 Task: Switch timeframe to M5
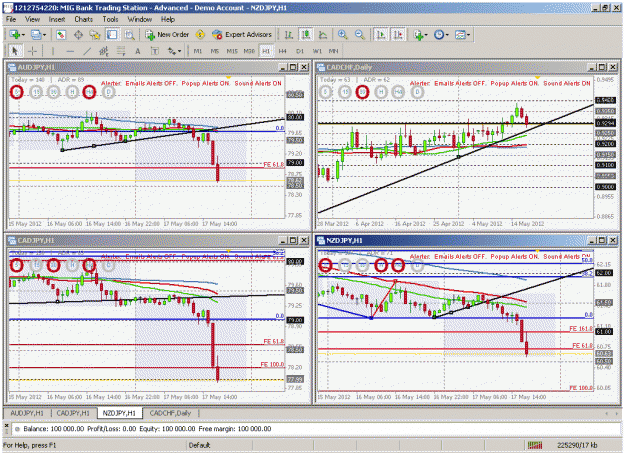(x=215, y=51)
